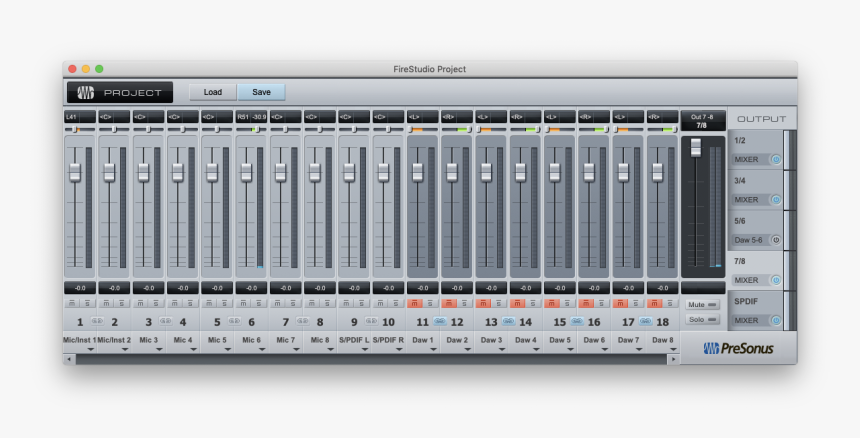Viewport: 860px width, 438px height.
Task: Solo channel 18 Daw 8
Action: click(670, 303)
